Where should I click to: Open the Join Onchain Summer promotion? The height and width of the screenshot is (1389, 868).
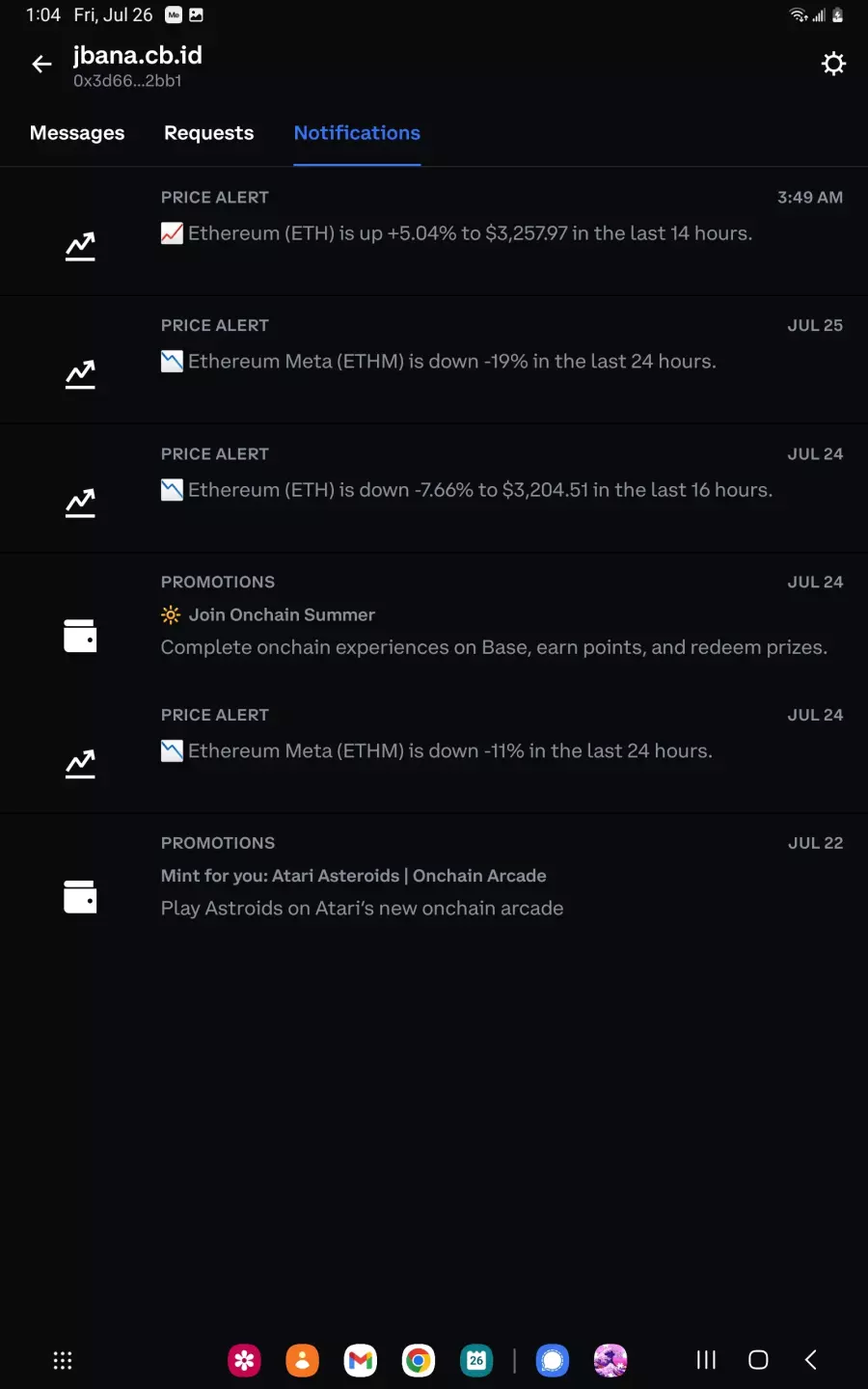coord(434,619)
